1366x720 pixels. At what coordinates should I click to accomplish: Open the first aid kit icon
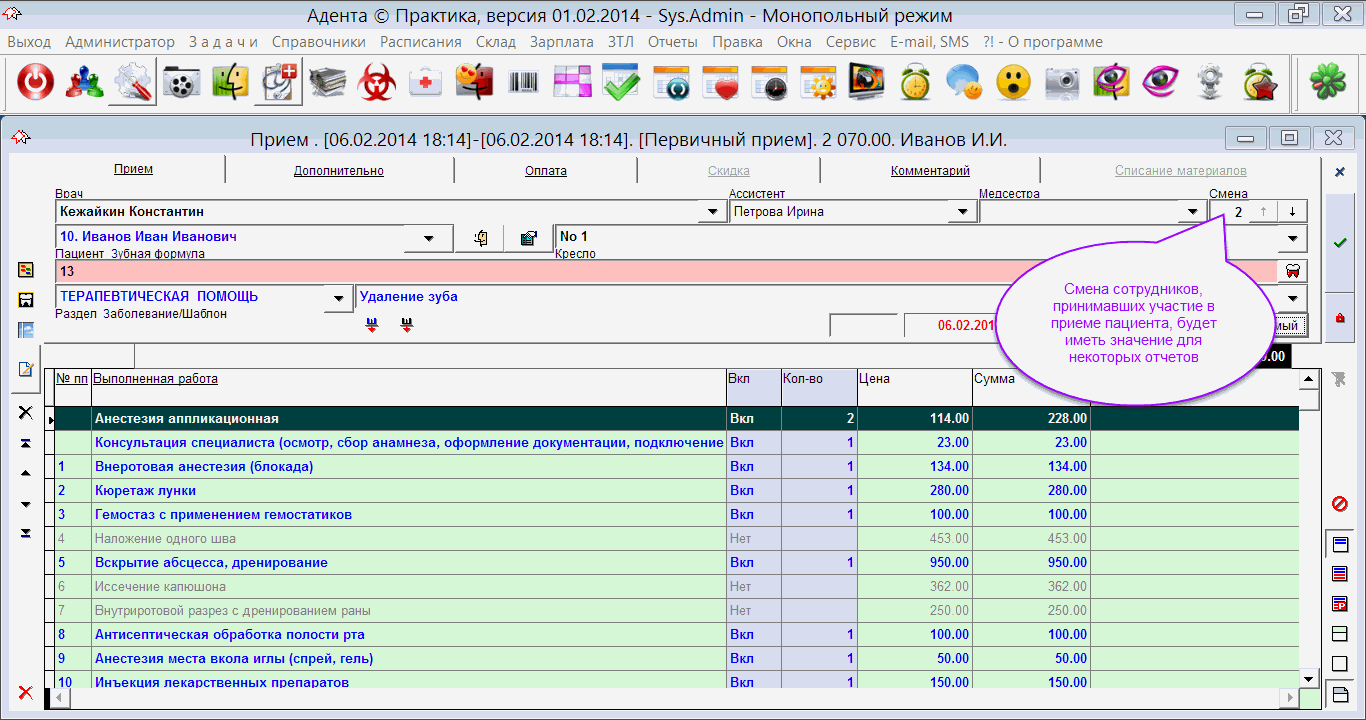coord(425,84)
